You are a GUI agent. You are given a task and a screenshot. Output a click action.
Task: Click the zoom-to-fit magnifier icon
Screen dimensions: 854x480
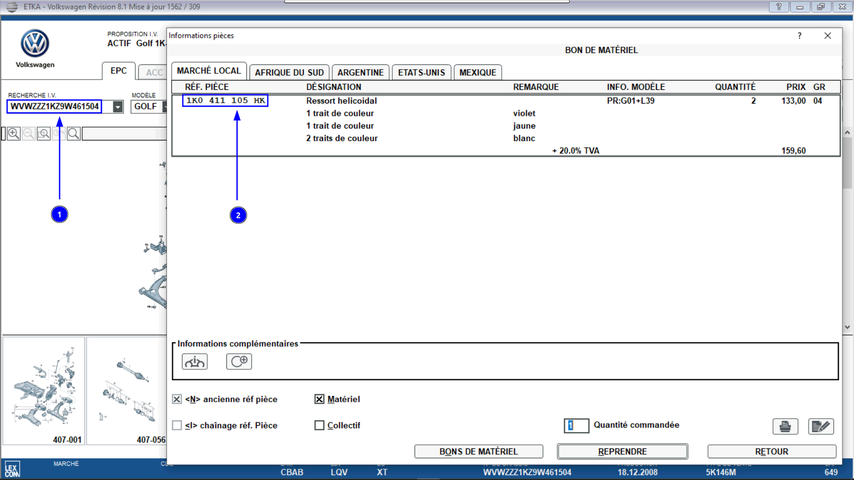(x=44, y=133)
